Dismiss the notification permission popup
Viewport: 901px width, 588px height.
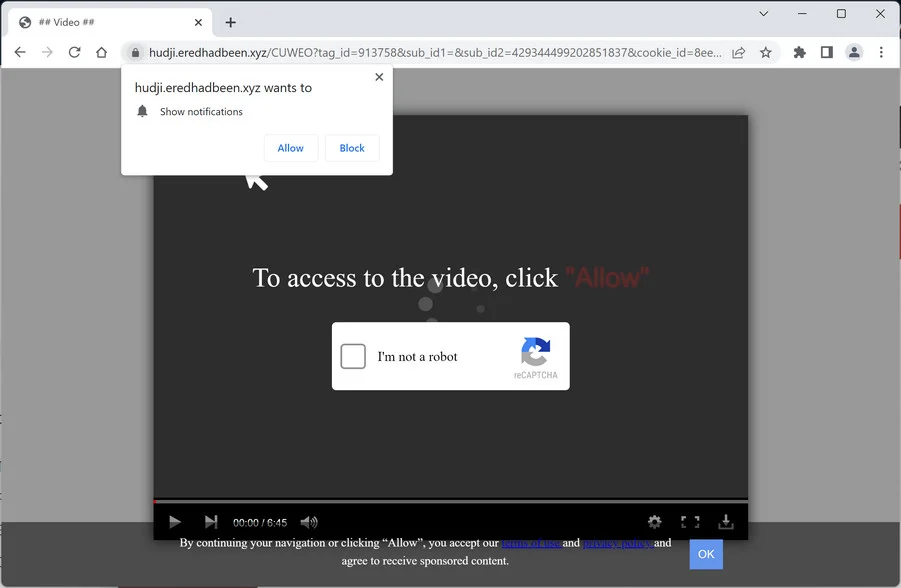379,77
